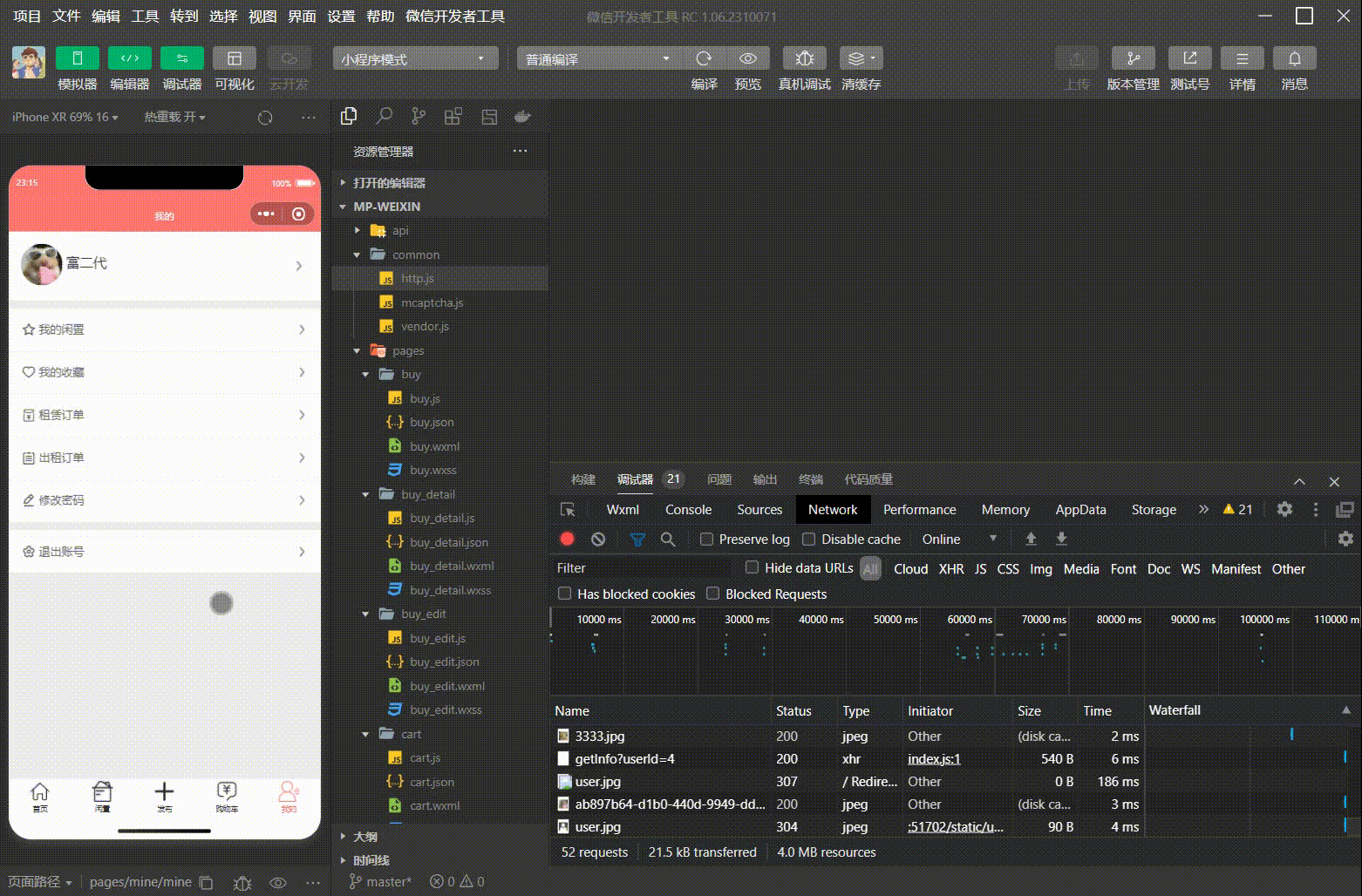Check Has blocked cookies

click(565, 594)
